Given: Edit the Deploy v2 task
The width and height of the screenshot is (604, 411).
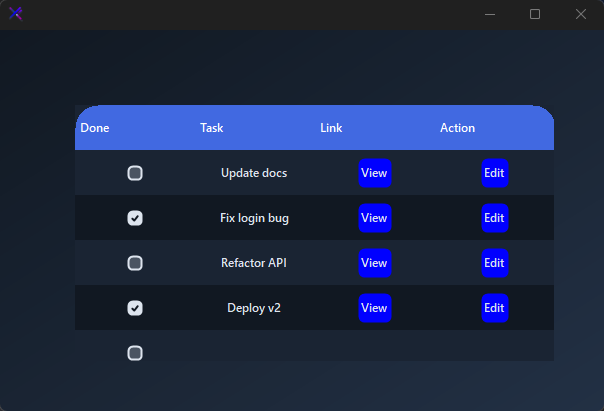Looking at the screenshot, I should click(x=495, y=308).
